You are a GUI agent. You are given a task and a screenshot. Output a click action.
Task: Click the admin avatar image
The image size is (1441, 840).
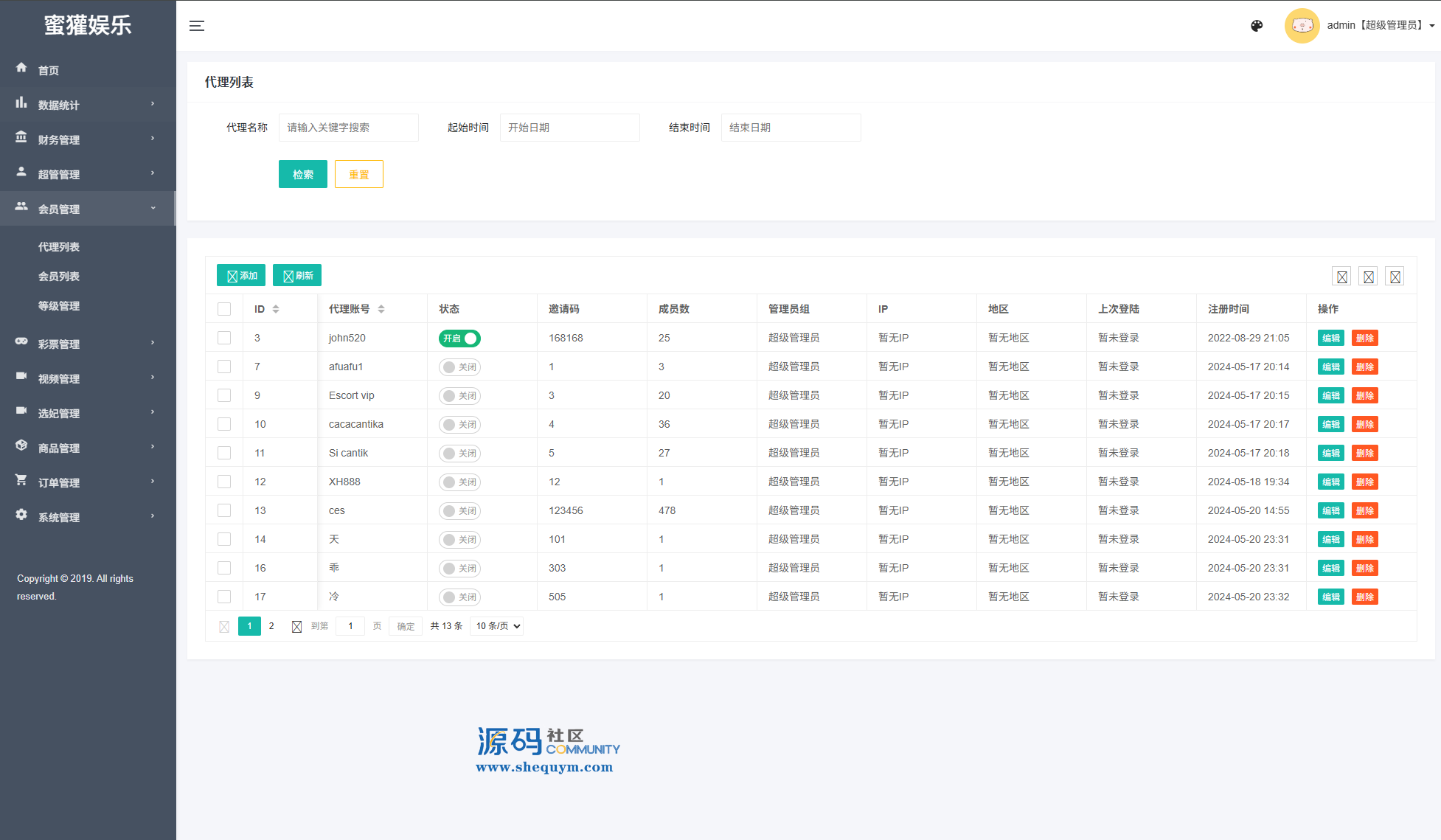(1302, 26)
